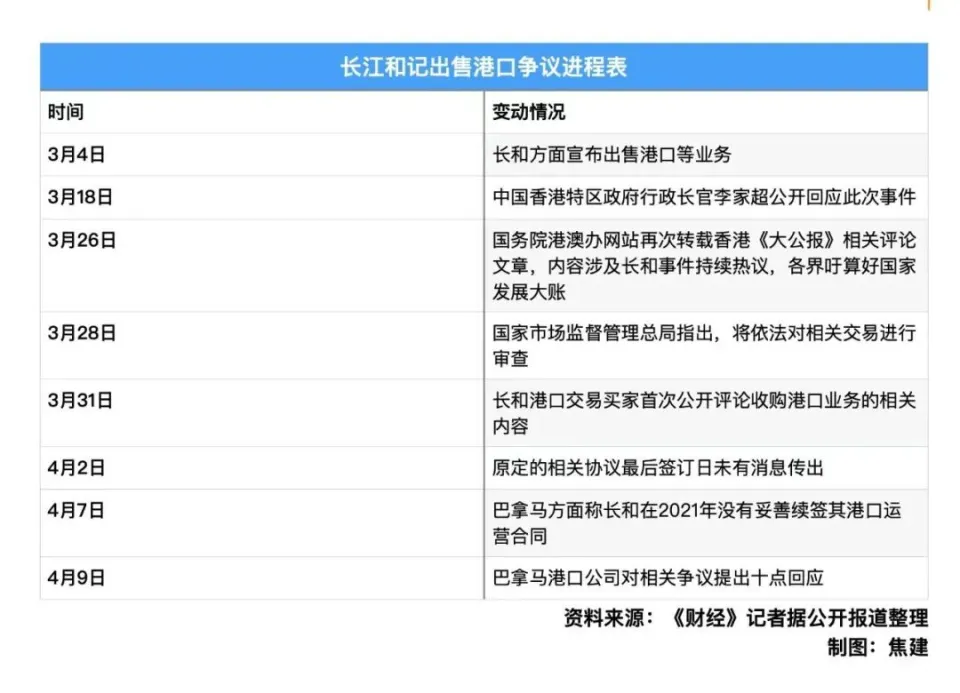This screenshot has height=693, width=960.
Task: Click the 3月18日 date cell
Action: pos(80,198)
